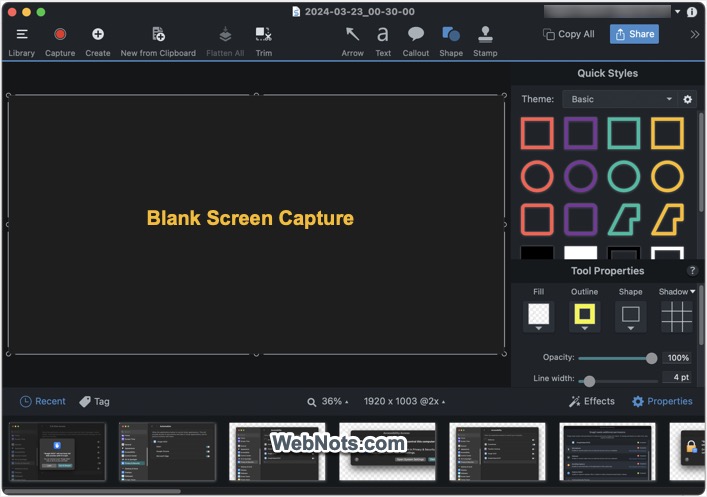707x497 pixels.
Task: Select the Trim tool
Action: tap(264, 42)
